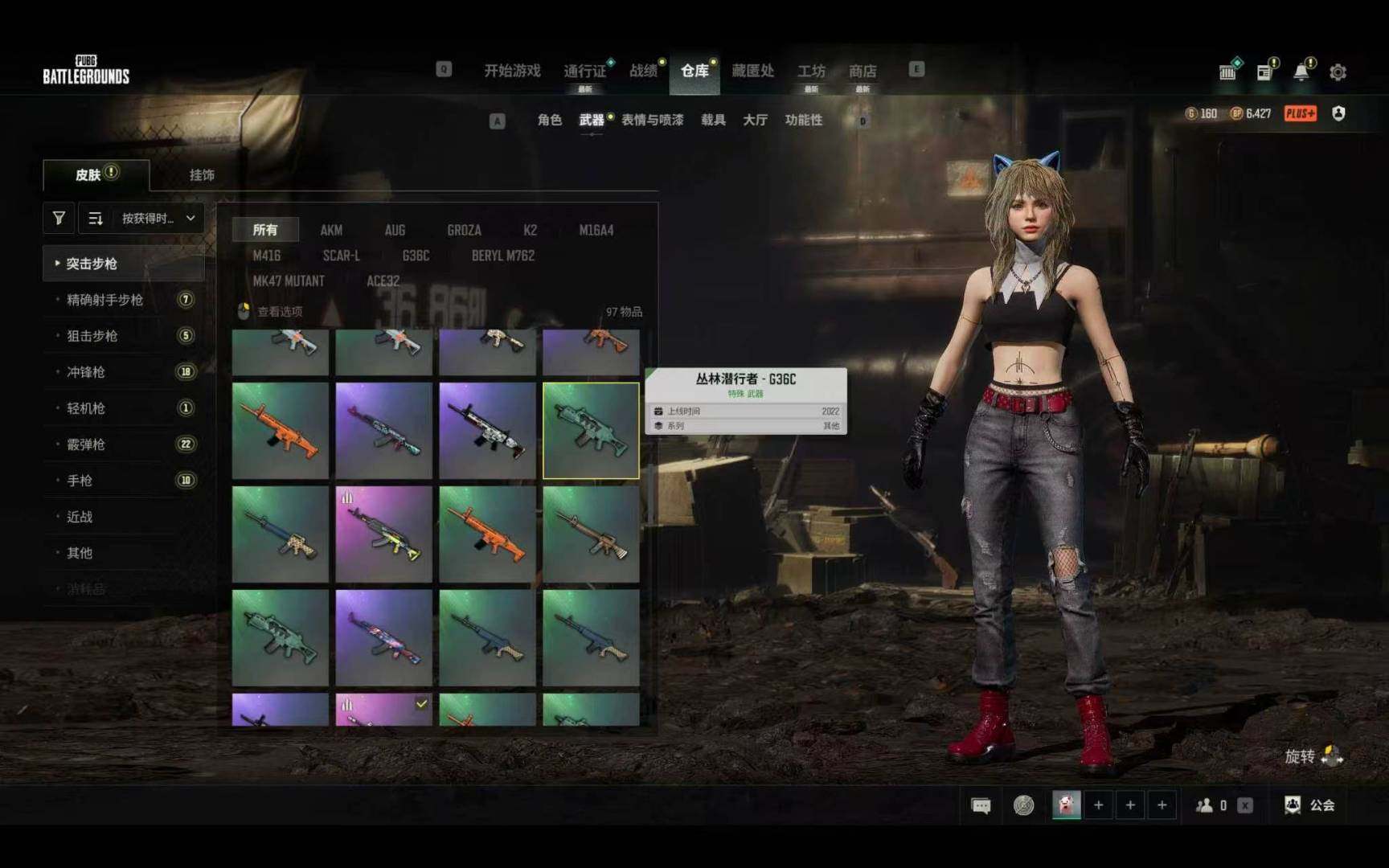Filter skins by AKM
The image size is (1389, 868).
coord(331,230)
